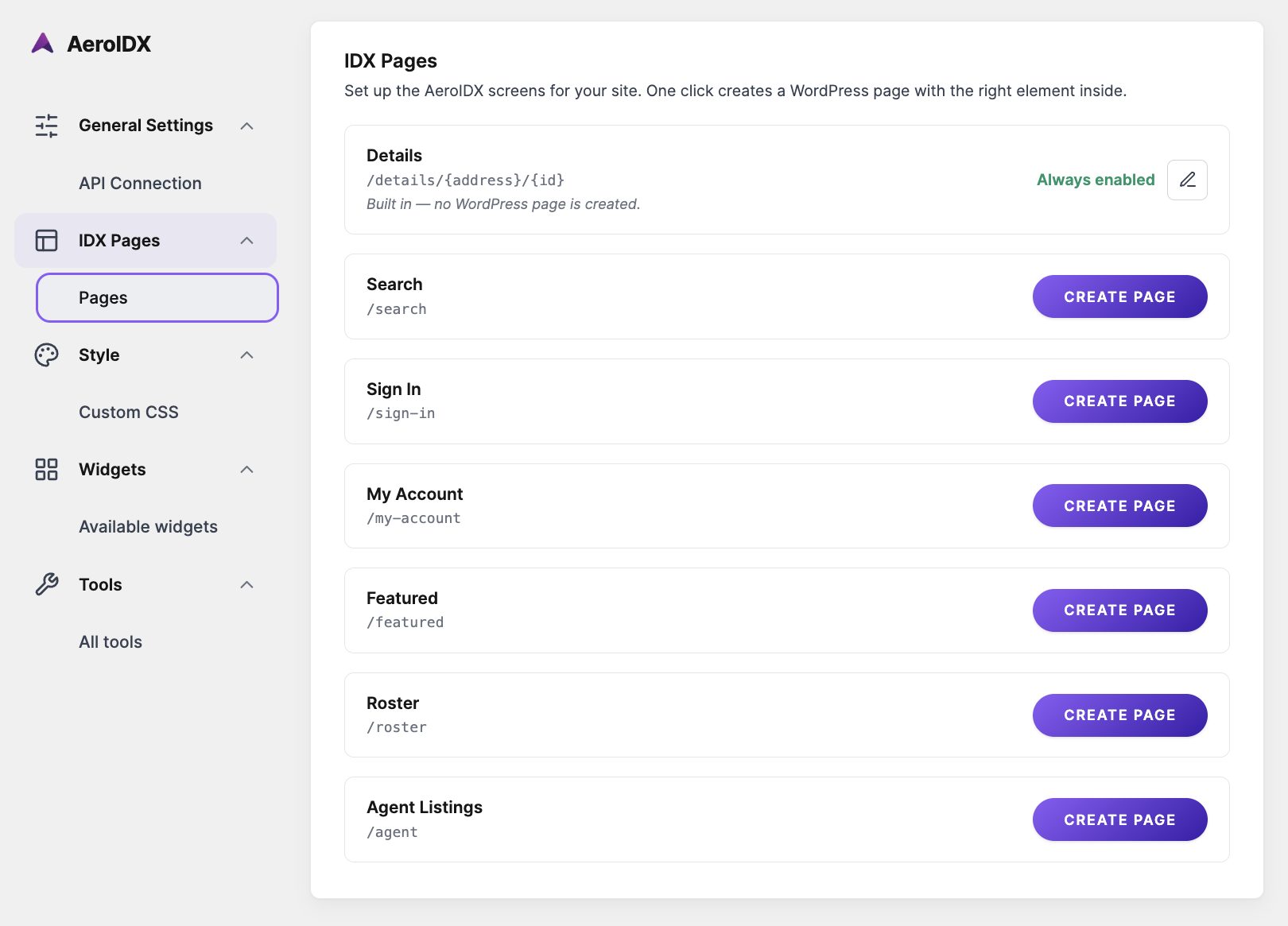Open Custom CSS settings
The image size is (1288, 926).
129,412
